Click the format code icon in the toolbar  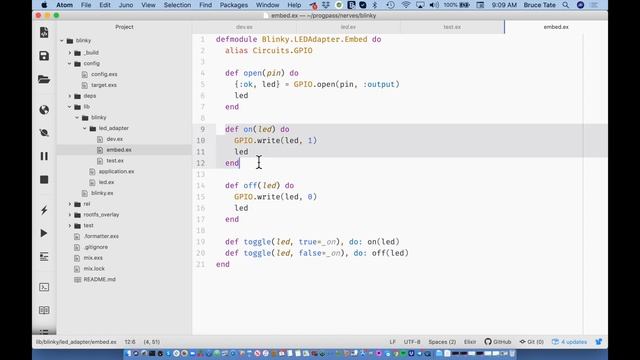(x=44, y=257)
